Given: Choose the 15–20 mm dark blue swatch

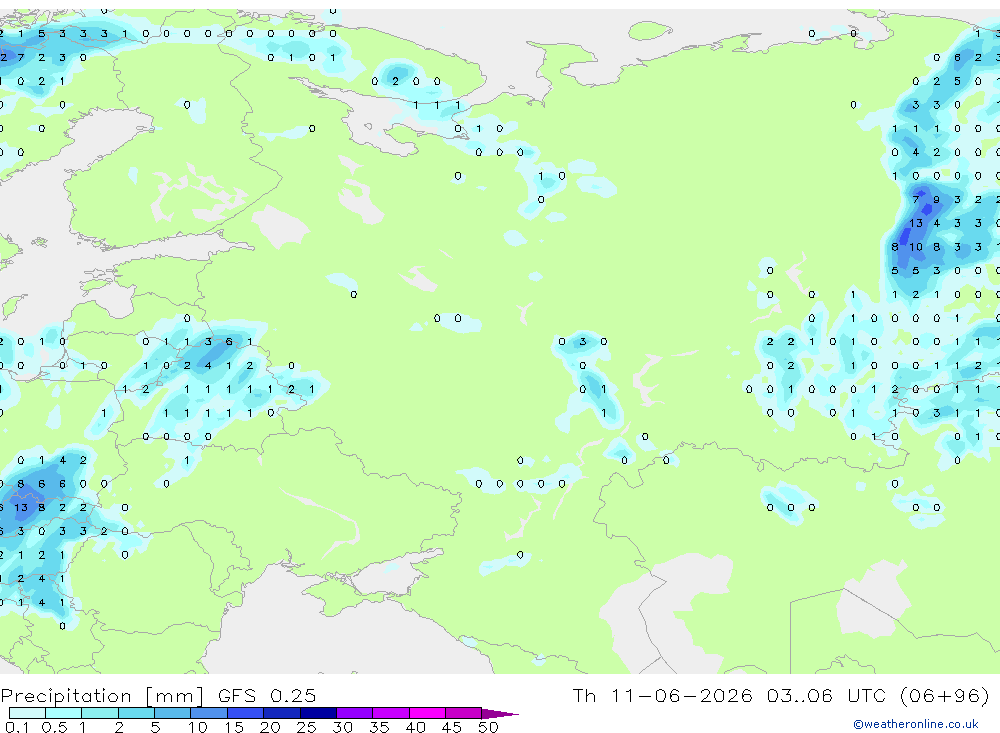Looking at the screenshot, I should [x=245, y=713].
